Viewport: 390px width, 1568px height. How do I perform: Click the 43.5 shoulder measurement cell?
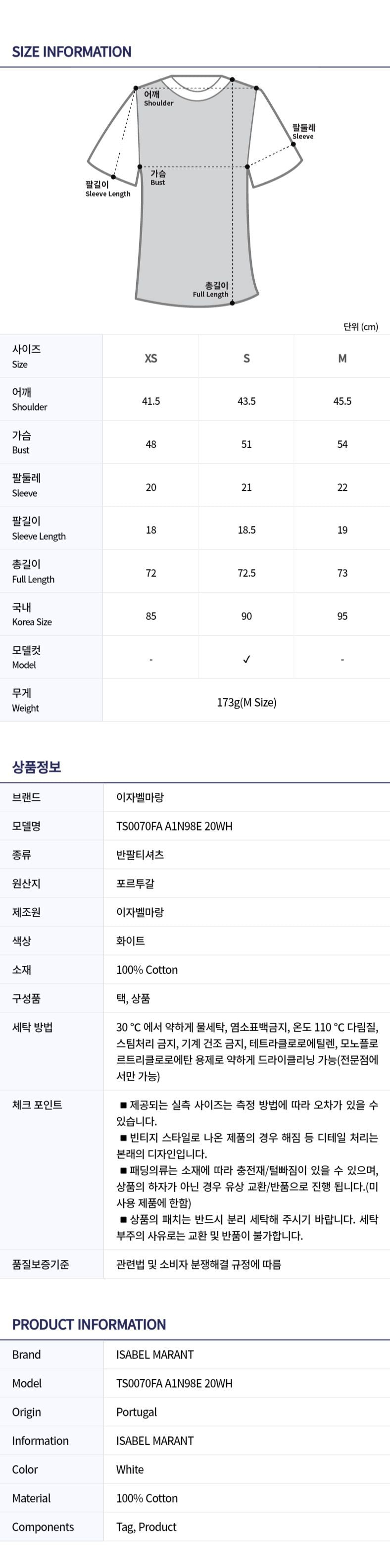(246, 401)
